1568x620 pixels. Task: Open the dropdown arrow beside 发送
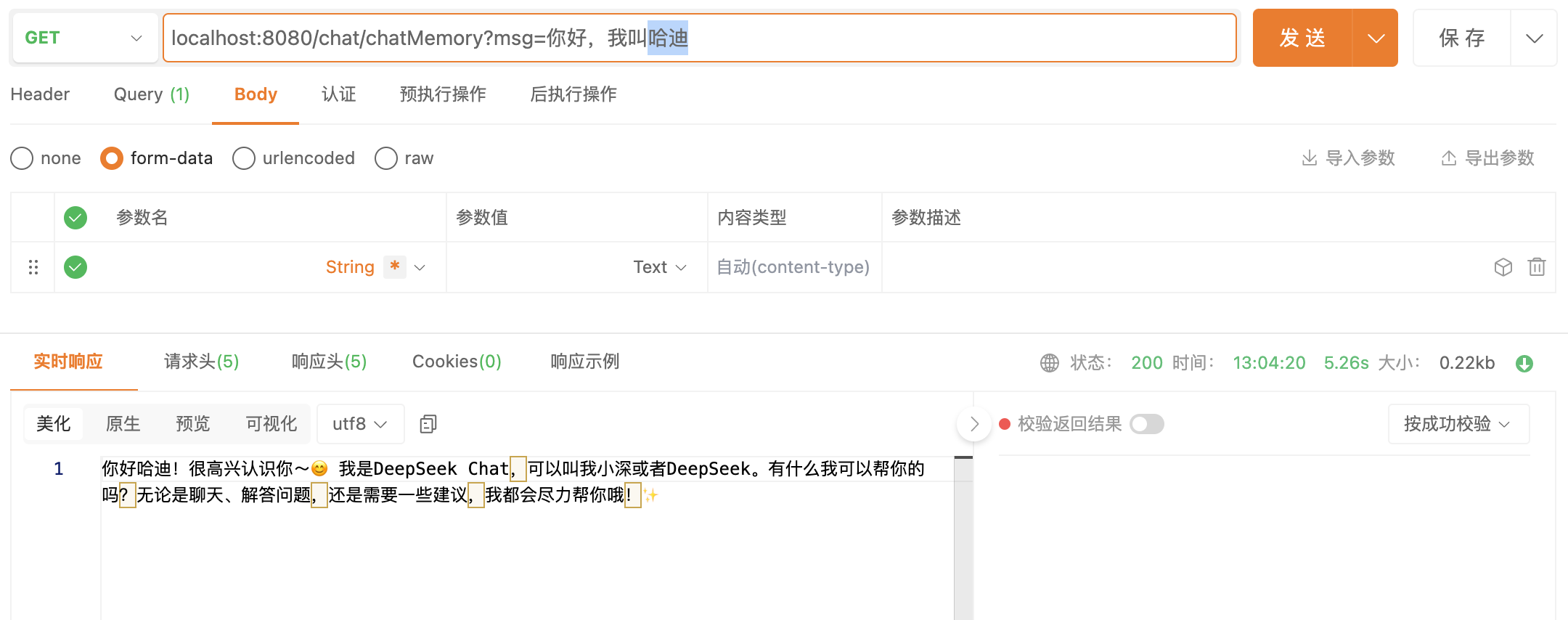coord(1376,38)
